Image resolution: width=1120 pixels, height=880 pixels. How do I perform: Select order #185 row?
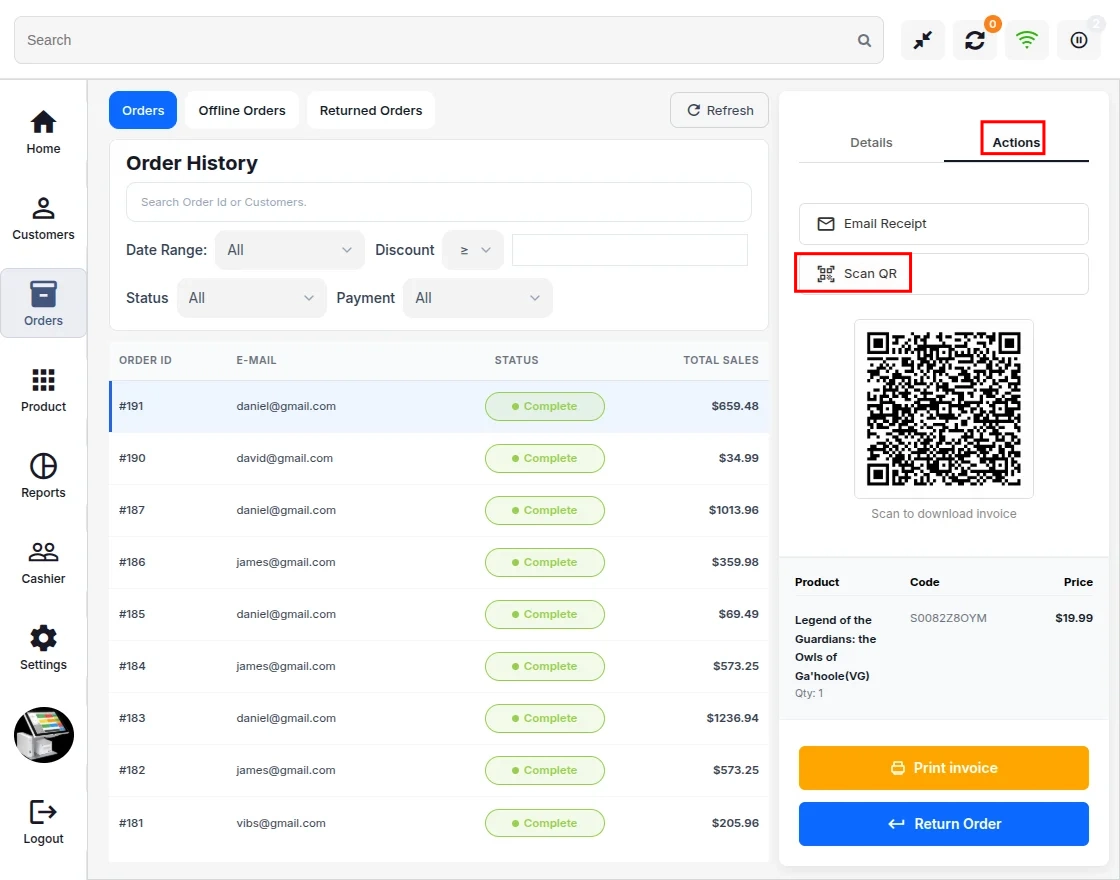[439, 614]
